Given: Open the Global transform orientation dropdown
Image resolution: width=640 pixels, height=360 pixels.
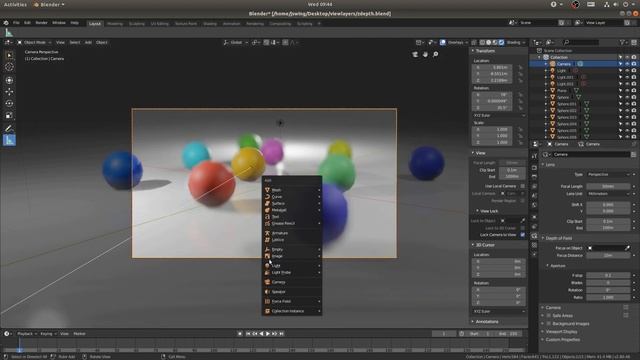Looking at the screenshot, I should tap(236, 42).
